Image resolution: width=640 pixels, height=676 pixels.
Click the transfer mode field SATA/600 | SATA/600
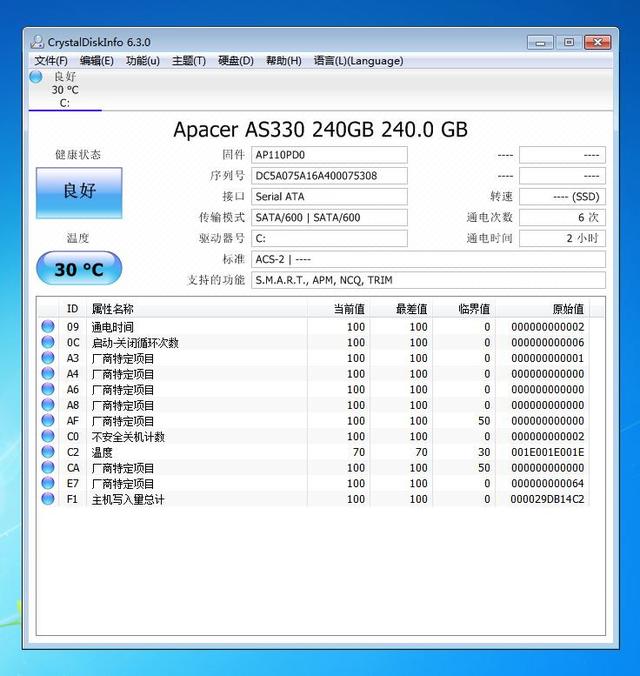tap(329, 217)
